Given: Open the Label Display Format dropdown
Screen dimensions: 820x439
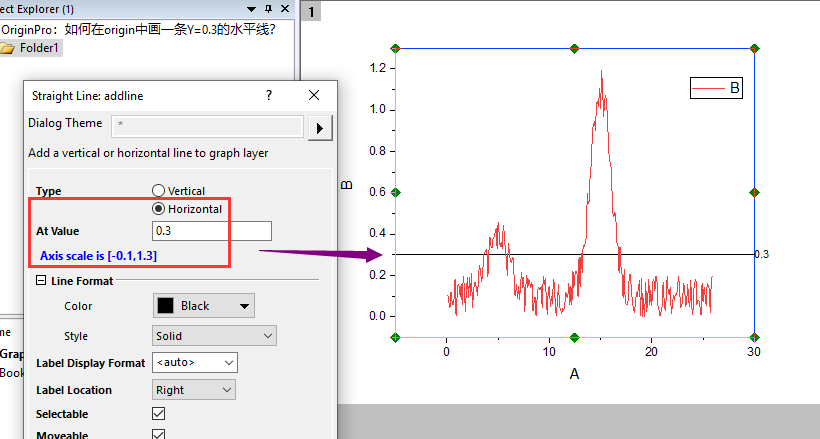Looking at the screenshot, I should click(x=194, y=362).
